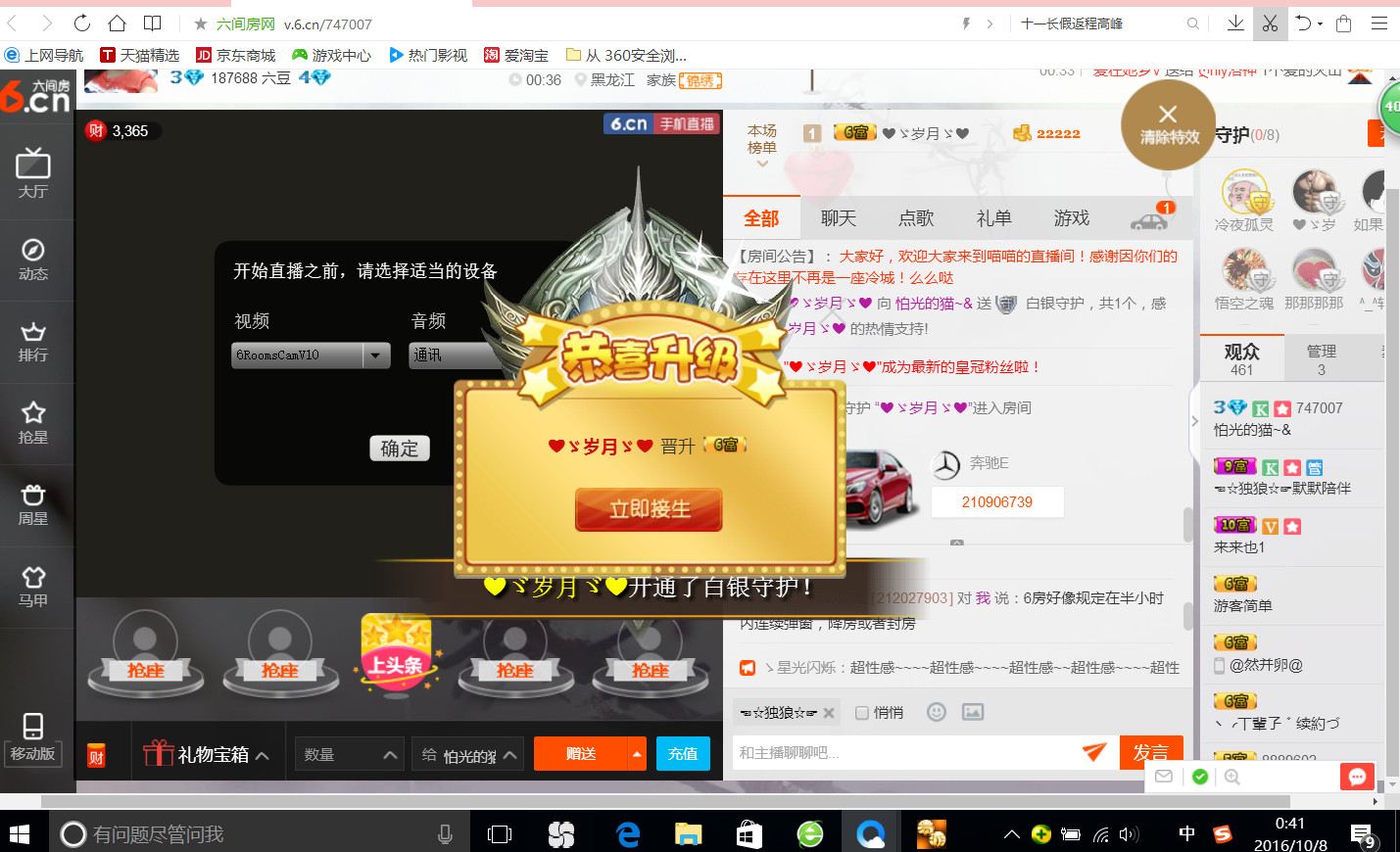Open File Explorer from taskbar
This screenshot has width=1400, height=852.
point(689,834)
